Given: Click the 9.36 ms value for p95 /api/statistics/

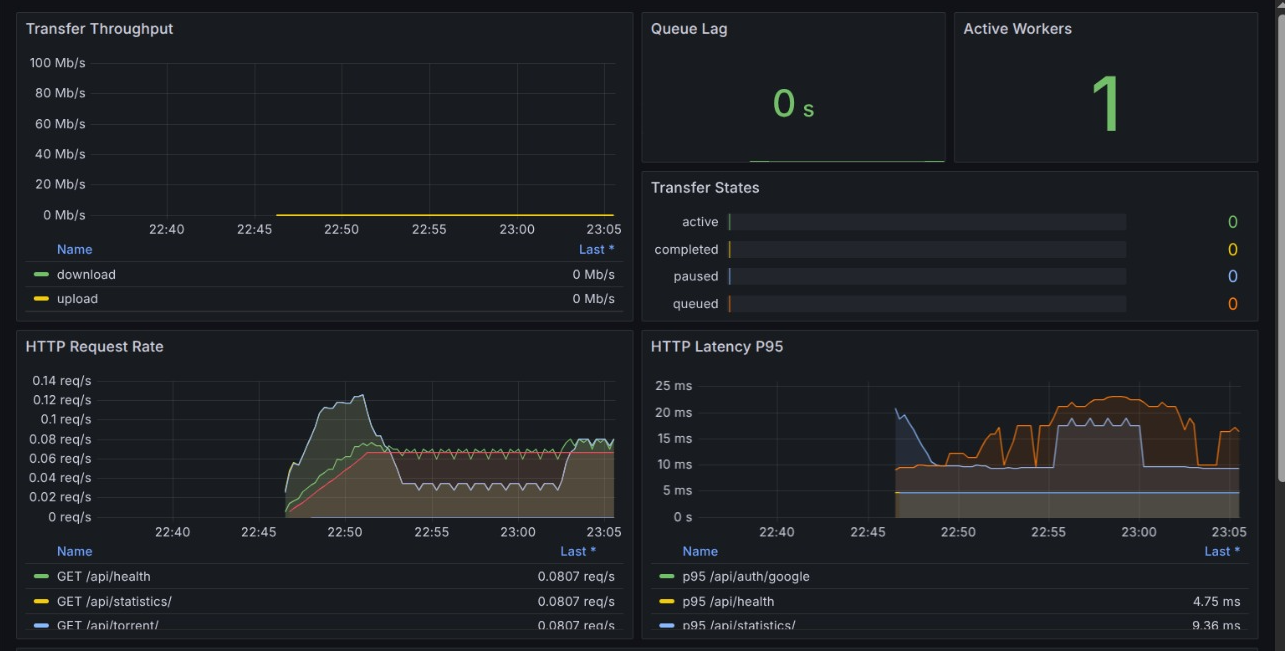Looking at the screenshot, I should [1216, 625].
